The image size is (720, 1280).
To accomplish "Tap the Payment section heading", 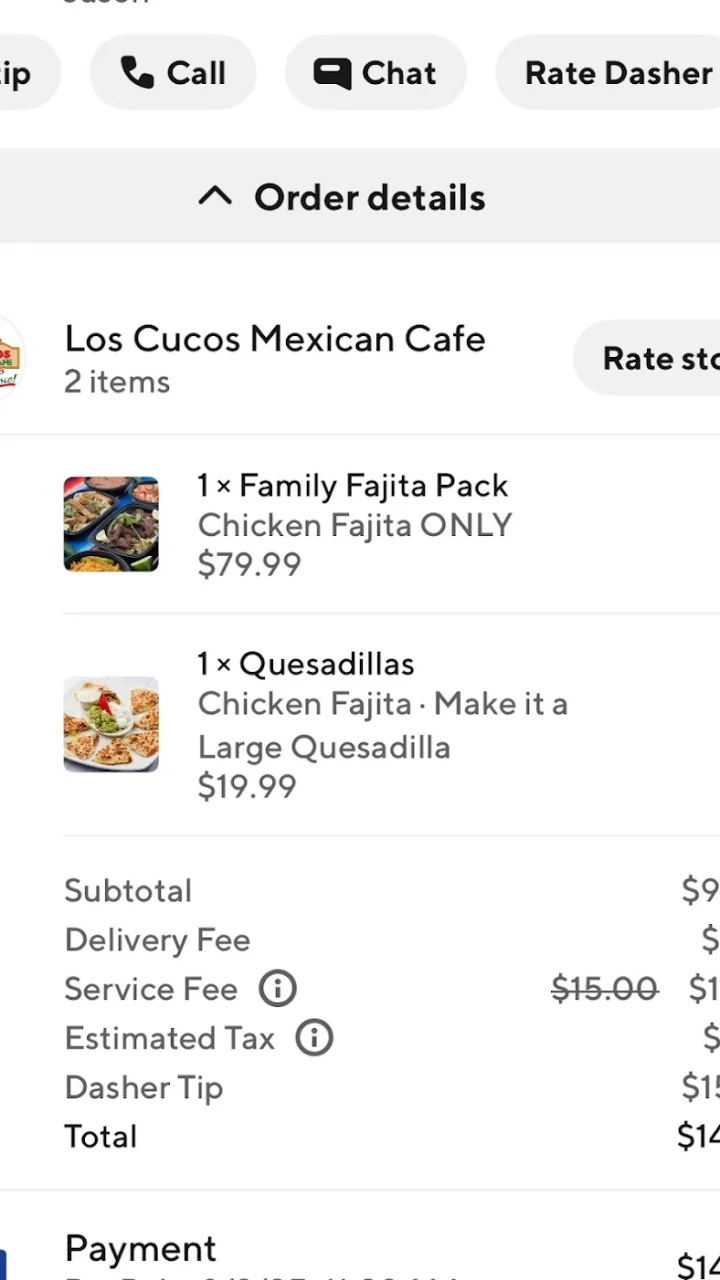I will [x=141, y=1249].
